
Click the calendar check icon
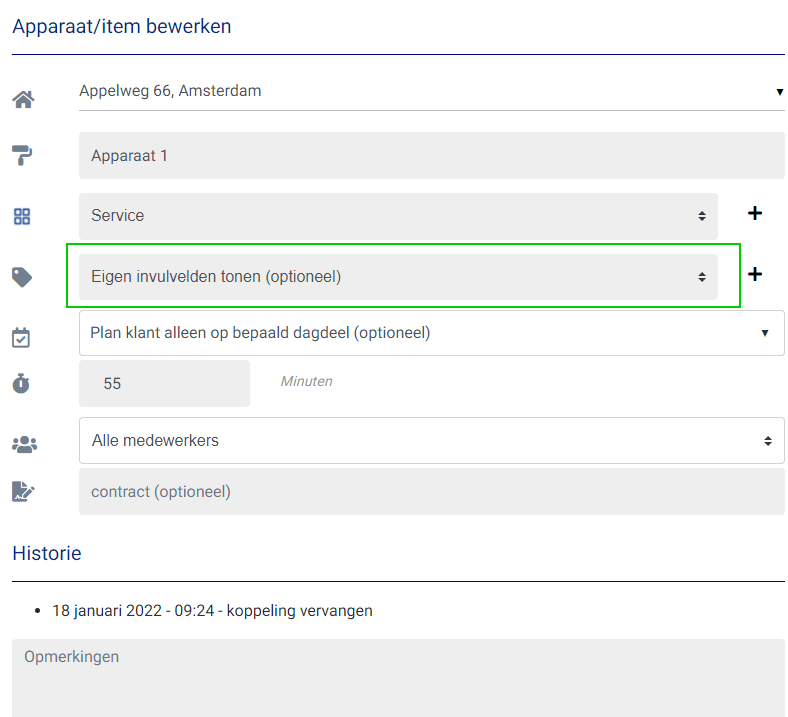click(x=22, y=337)
